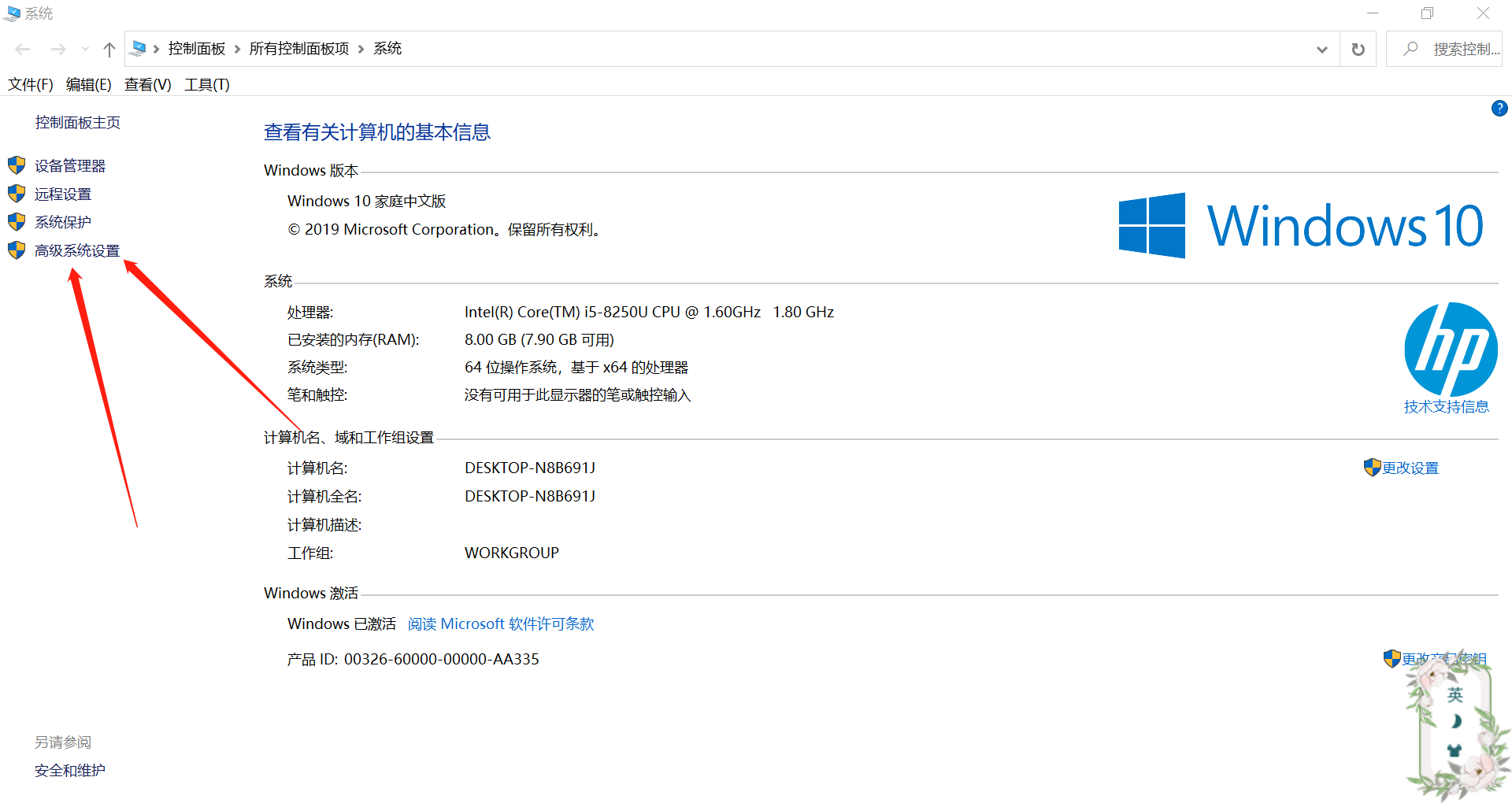Image resolution: width=1512 pixels, height=803 pixels.
Task: Select Windows 已激活 status text
Action: click(x=342, y=624)
